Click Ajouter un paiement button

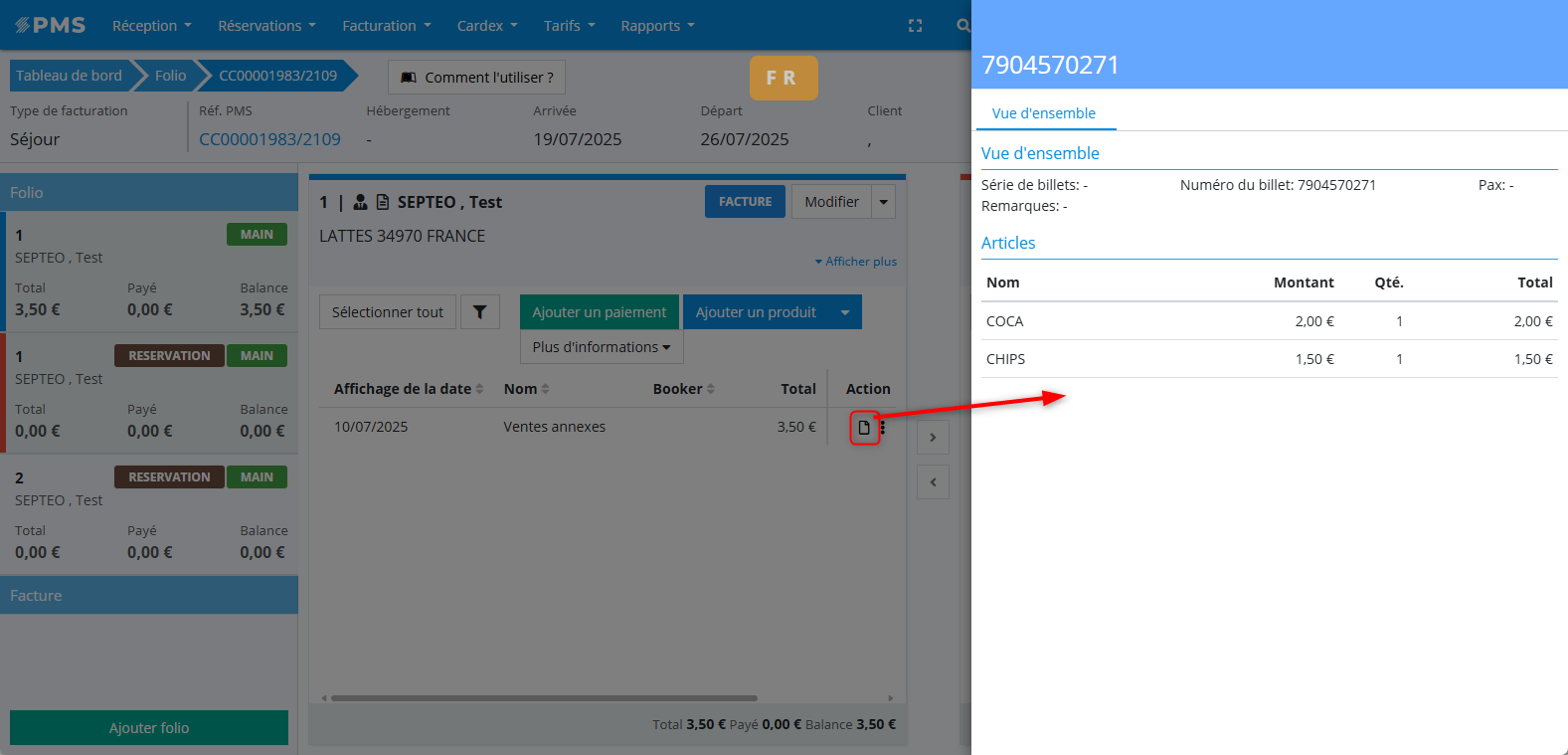(599, 312)
